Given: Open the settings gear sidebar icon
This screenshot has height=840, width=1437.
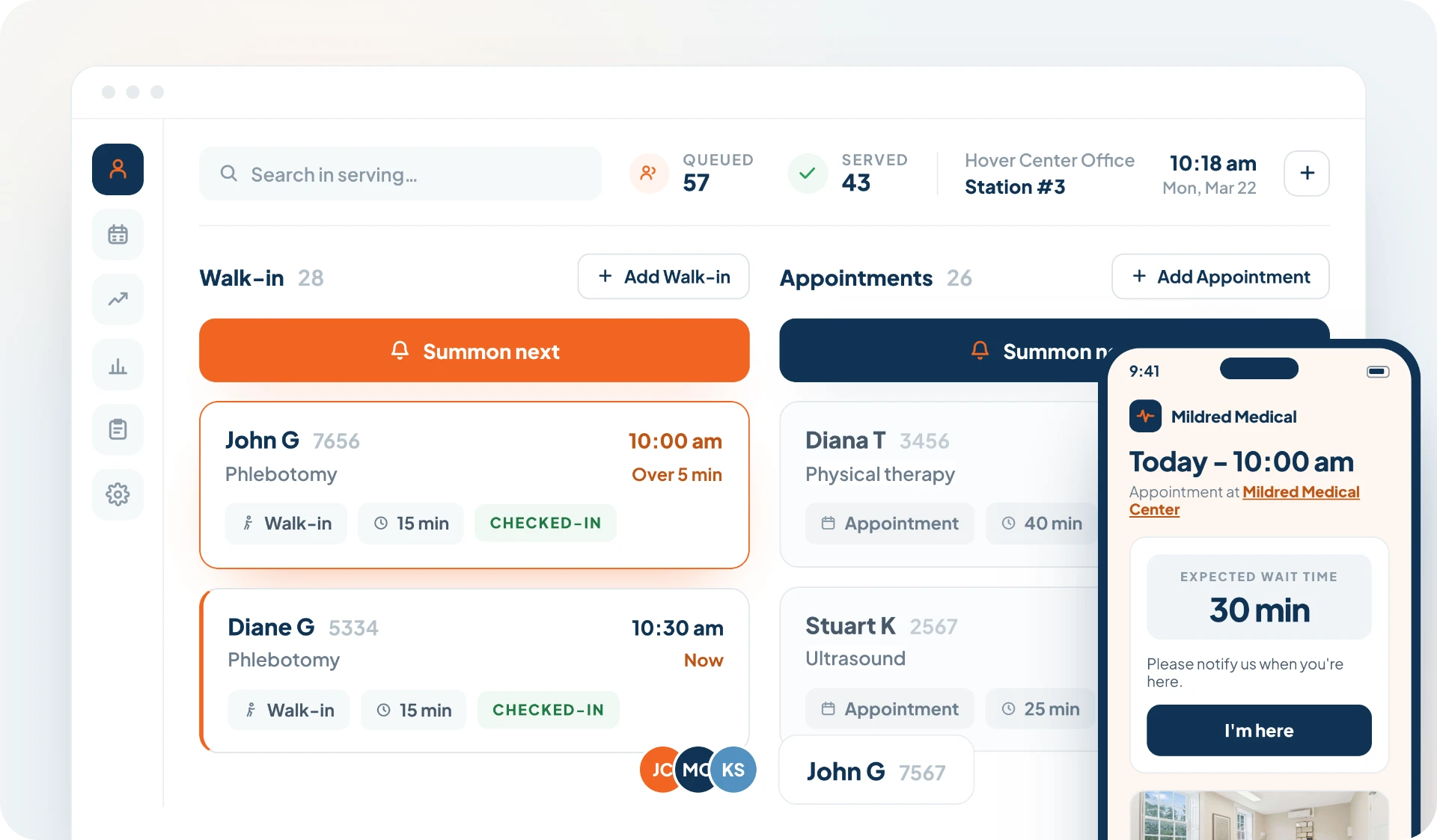Looking at the screenshot, I should click(x=118, y=494).
